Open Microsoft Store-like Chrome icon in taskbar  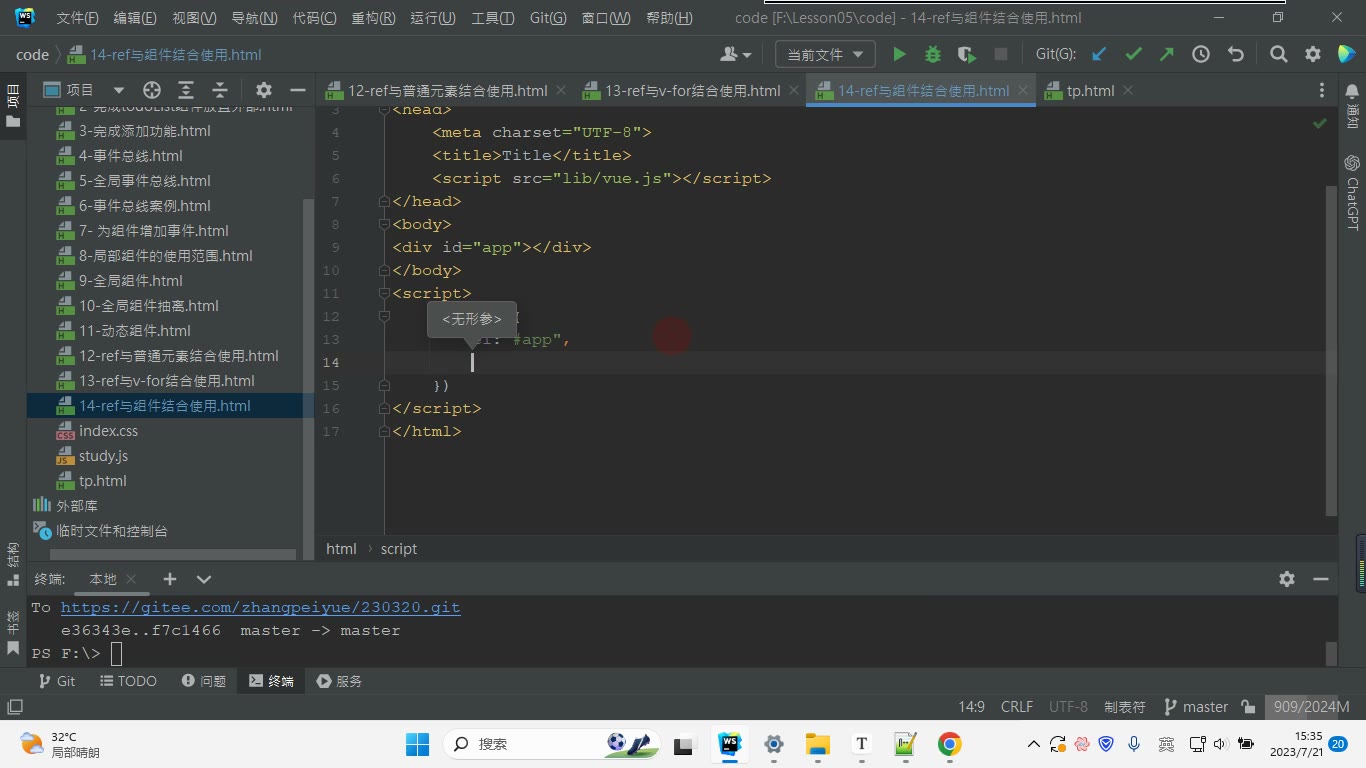950,744
